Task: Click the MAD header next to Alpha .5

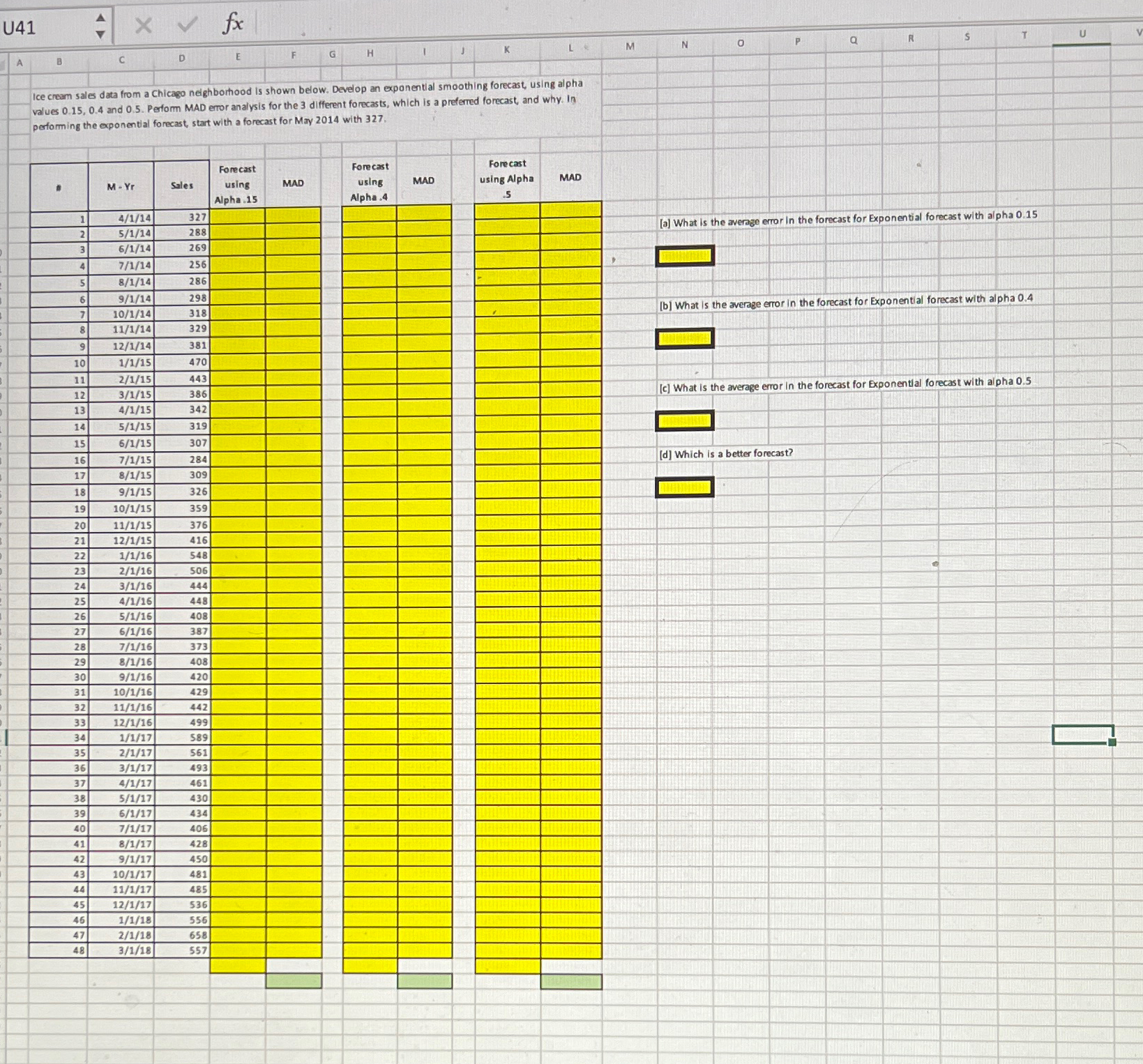Action: [x=570, y=177]
